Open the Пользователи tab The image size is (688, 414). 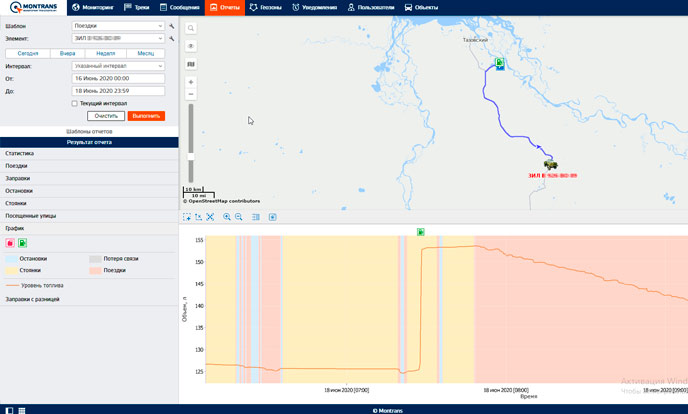pyautogui.click(x=371, y=7)
